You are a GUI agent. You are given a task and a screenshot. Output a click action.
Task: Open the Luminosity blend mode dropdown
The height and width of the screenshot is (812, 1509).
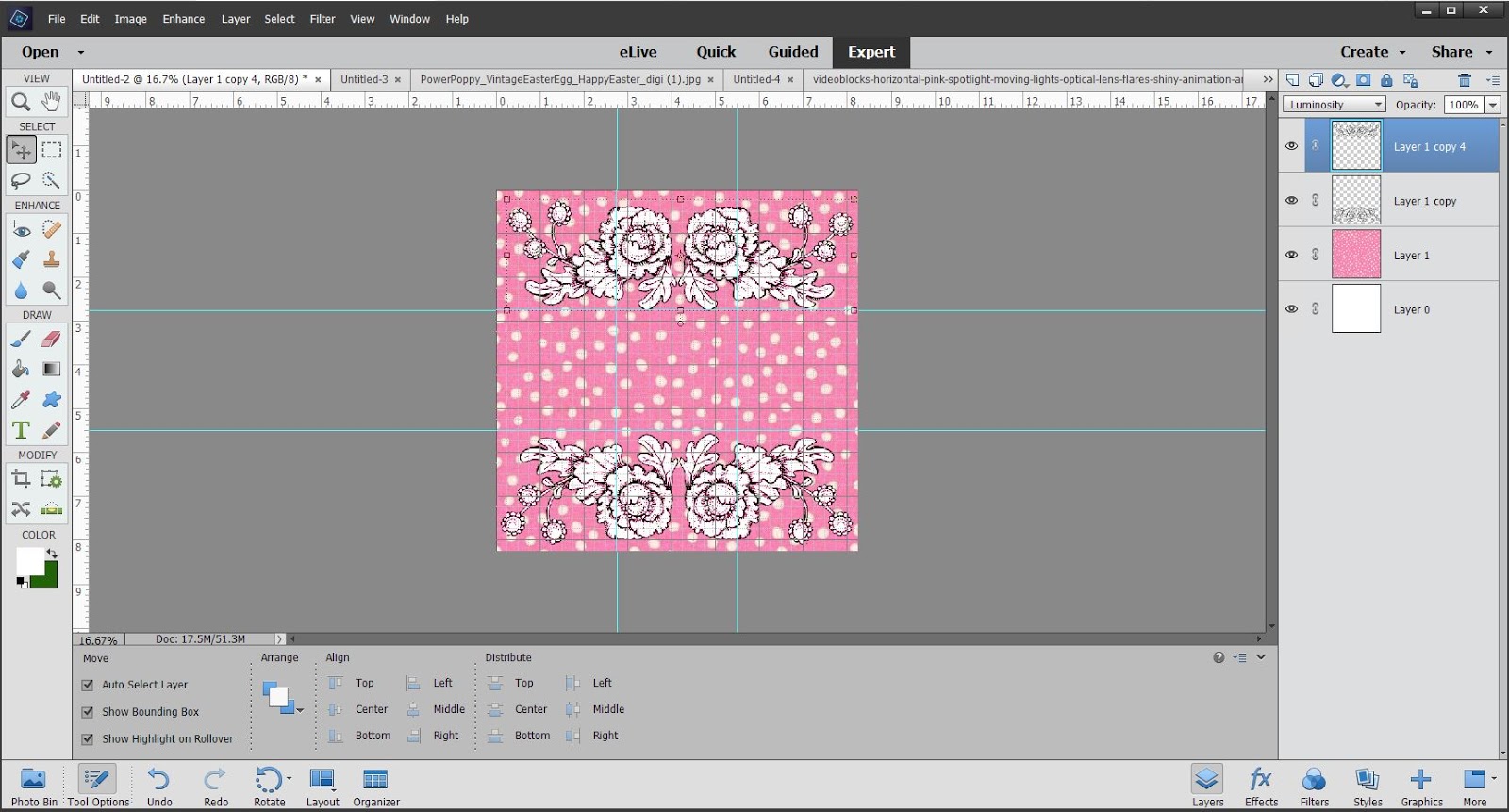pyautogui.click(x=1334, y=105)
